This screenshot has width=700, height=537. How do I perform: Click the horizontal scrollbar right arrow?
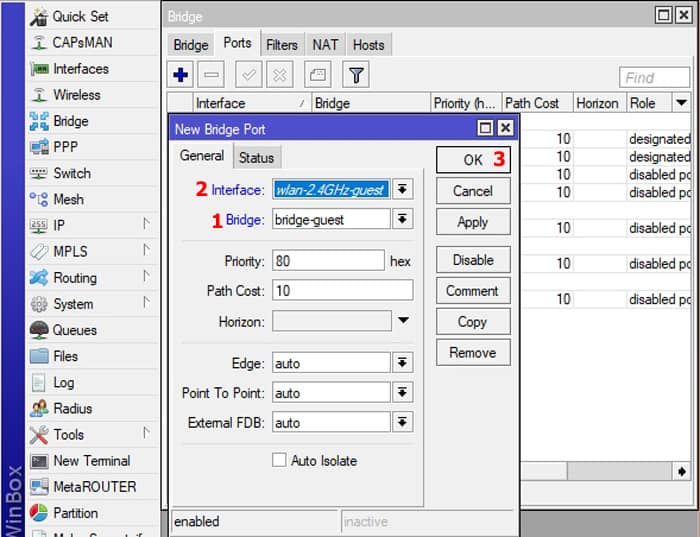pyautogui.click(x=681, y=471)
